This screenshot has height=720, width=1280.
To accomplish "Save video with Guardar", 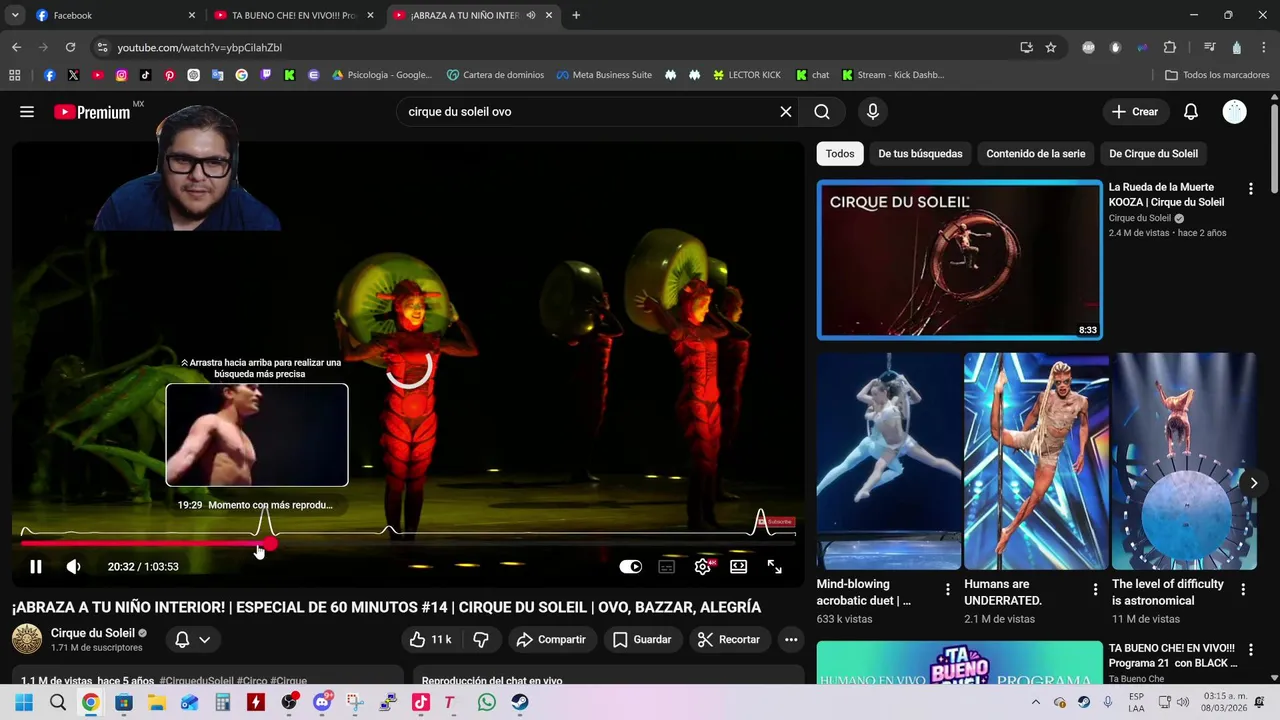I will click(x=642, y=640).
